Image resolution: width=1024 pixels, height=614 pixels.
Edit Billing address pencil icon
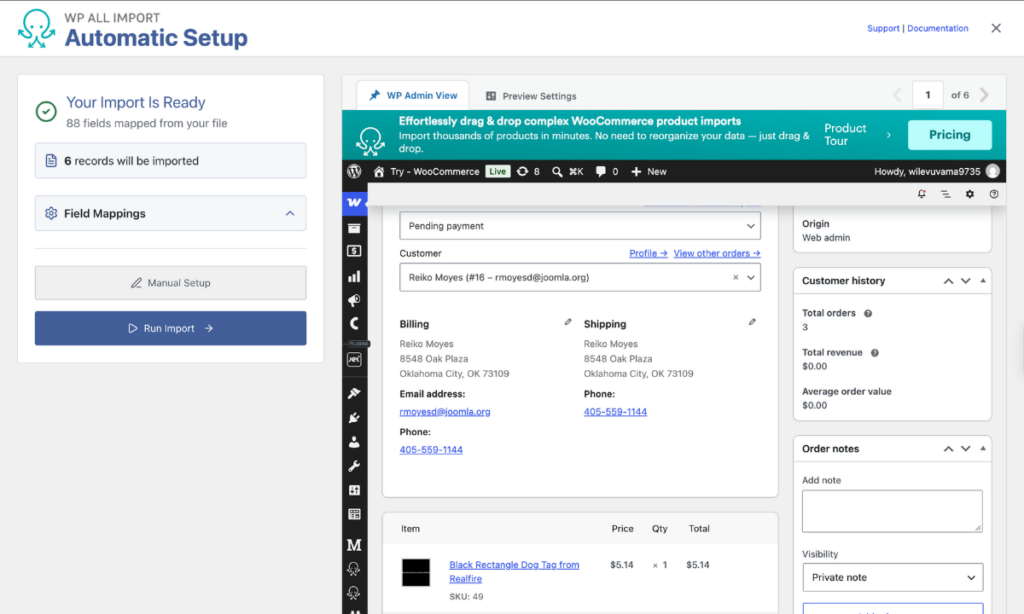(x=568, y=322)
